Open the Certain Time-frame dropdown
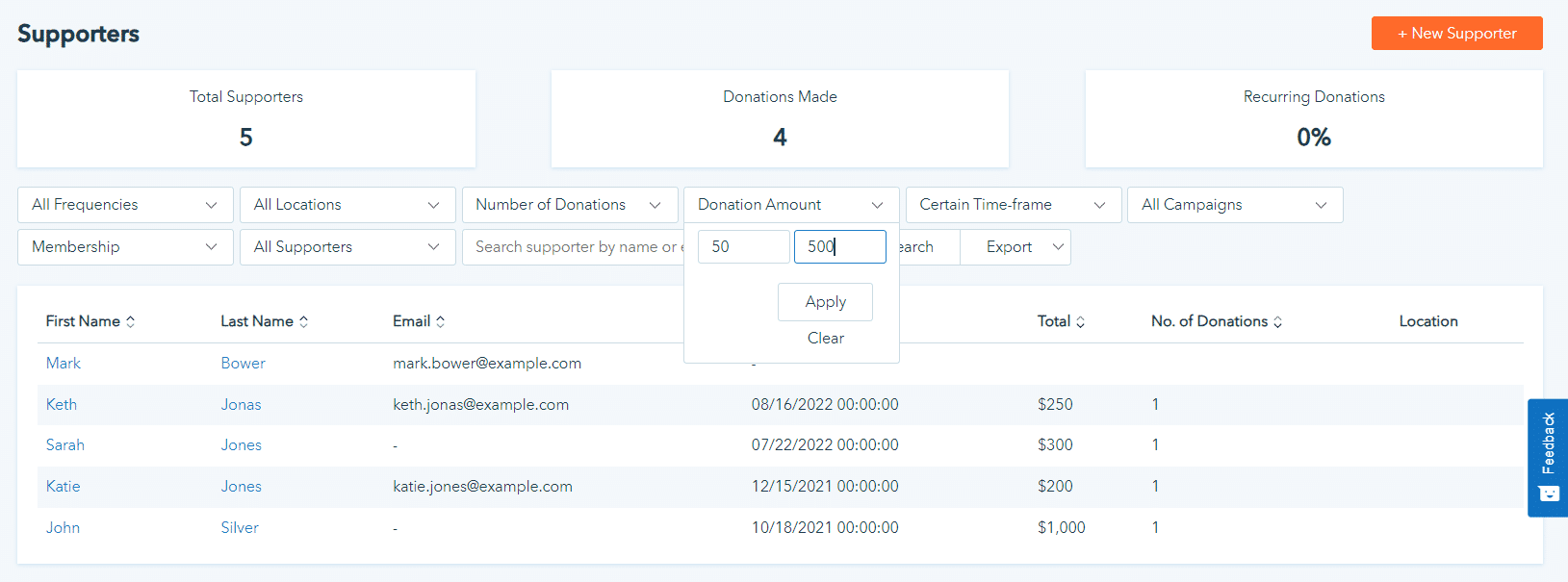Image resolution: width=1568 pixels, height=582 pixels. [x=1013, y=205]
